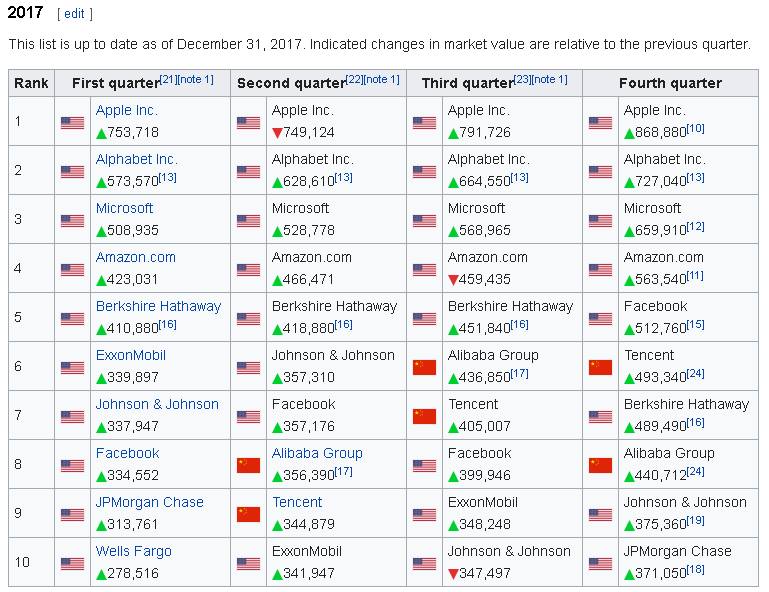Click China flag beside Tencent in Fourth quarter
Screen dimensions: 769x592
600,367
